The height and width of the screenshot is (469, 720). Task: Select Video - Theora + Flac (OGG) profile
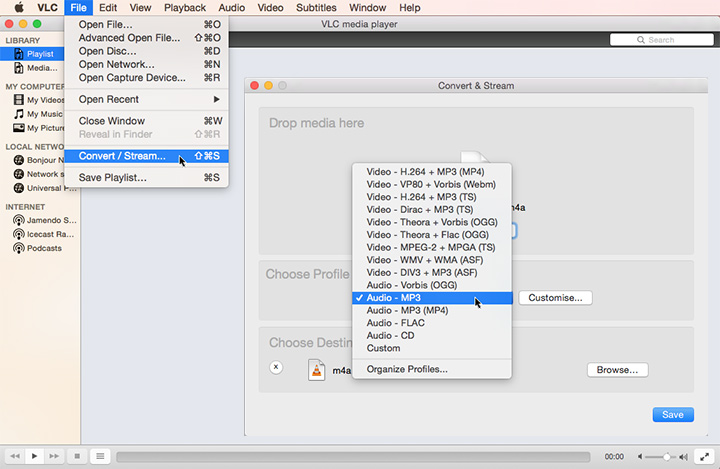pos(432,235)
